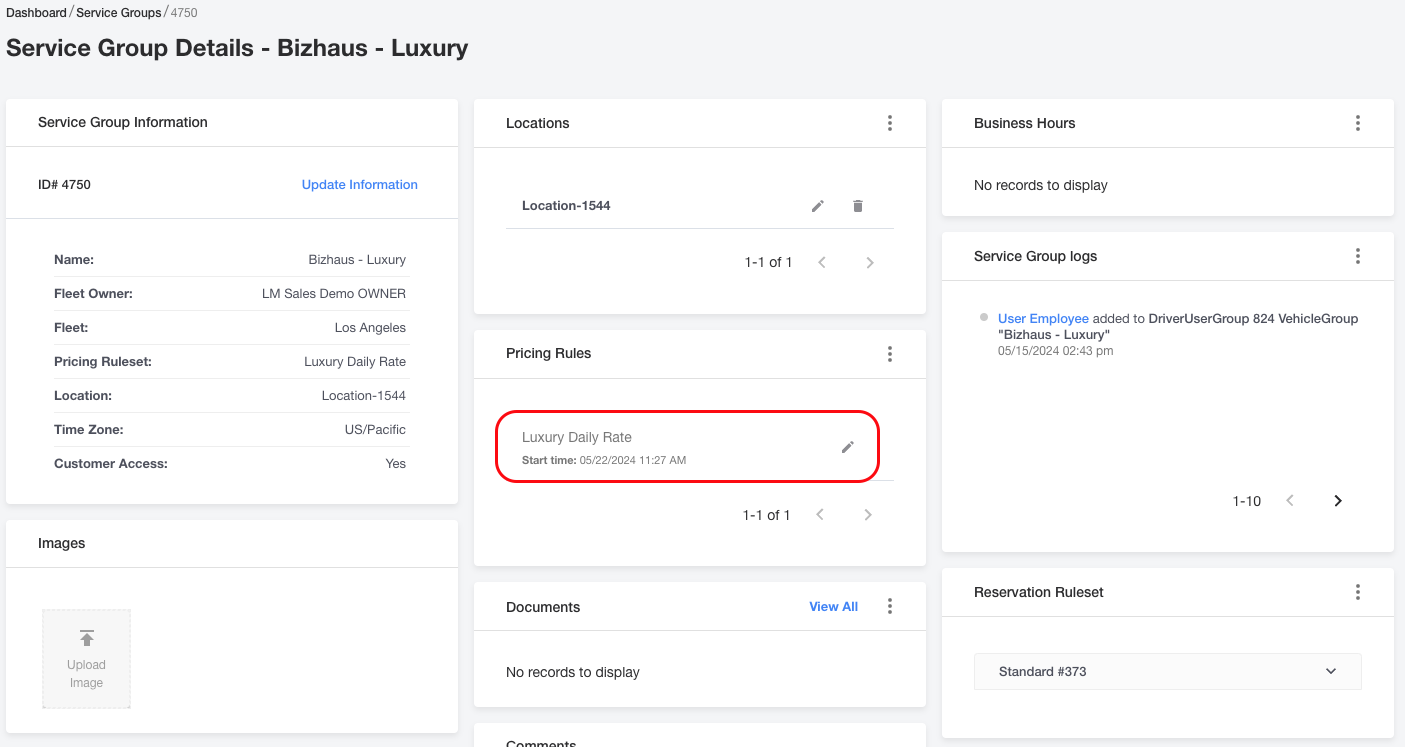Click the ID# 4750 text
This screenshot has width=1405, height=747.
[64, 185]
